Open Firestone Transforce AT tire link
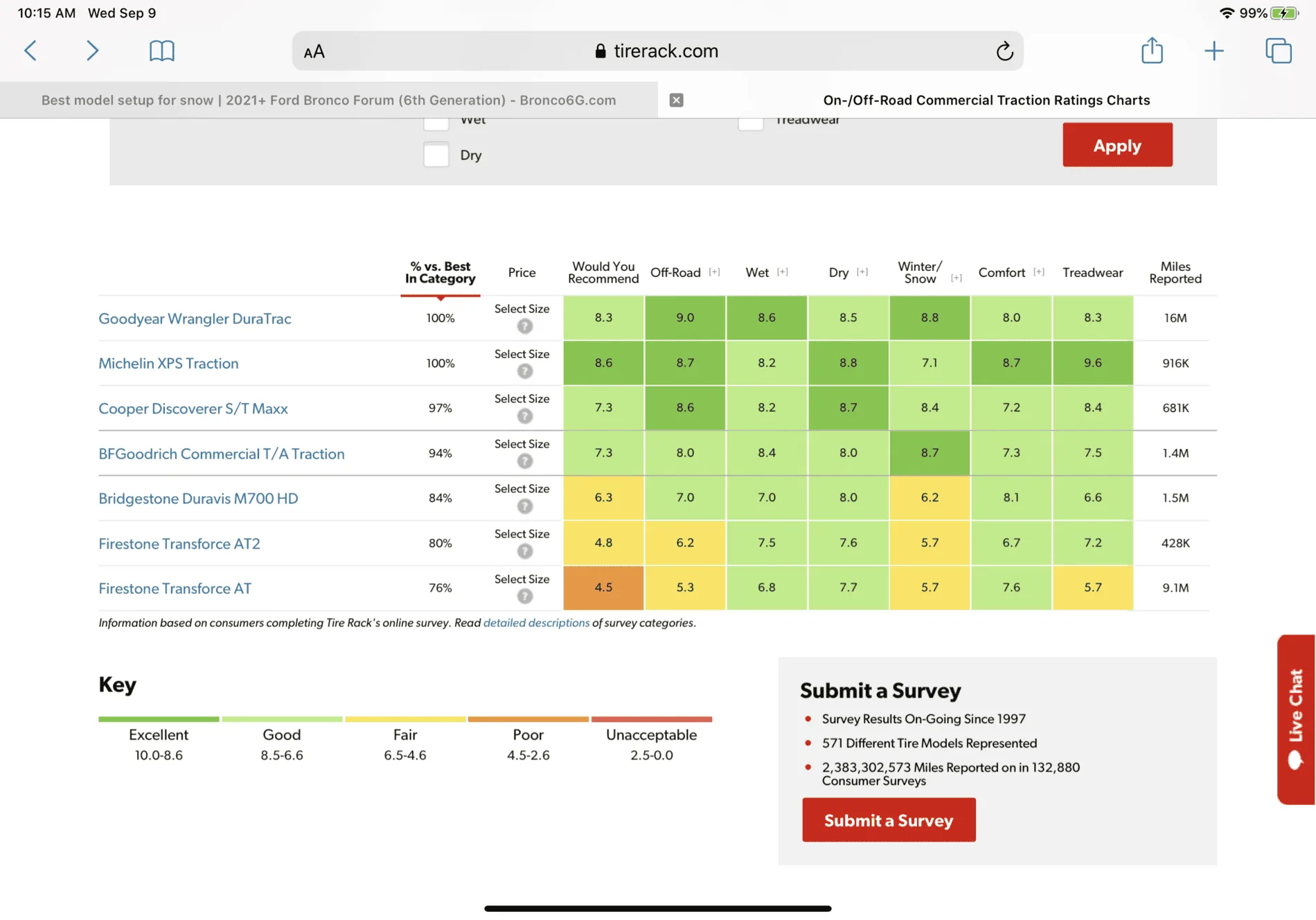Image resolution: width=1316 pixels, height=920 pixels. pyautogui.click(x=175, y=588)
